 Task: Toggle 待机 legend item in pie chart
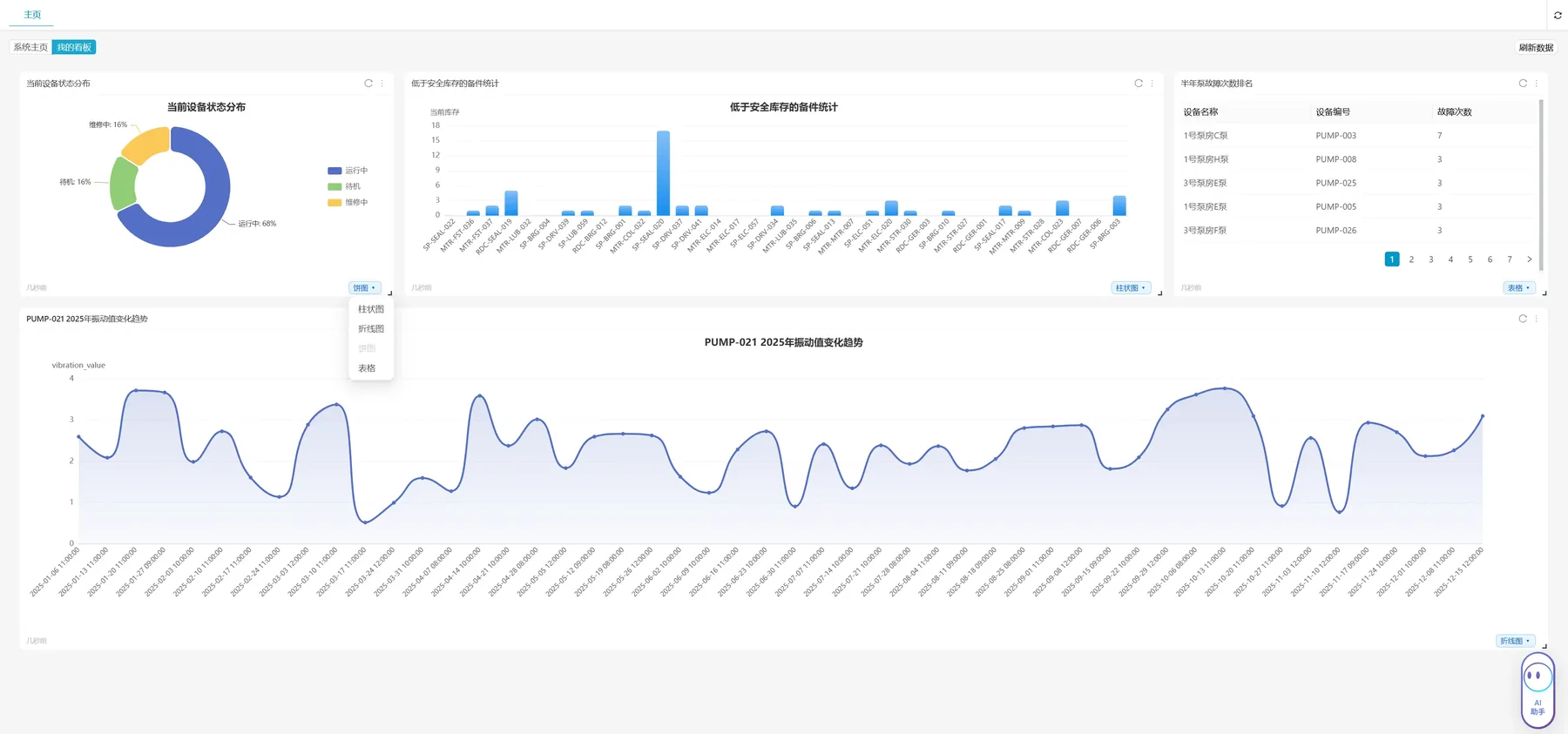point(344,186)
